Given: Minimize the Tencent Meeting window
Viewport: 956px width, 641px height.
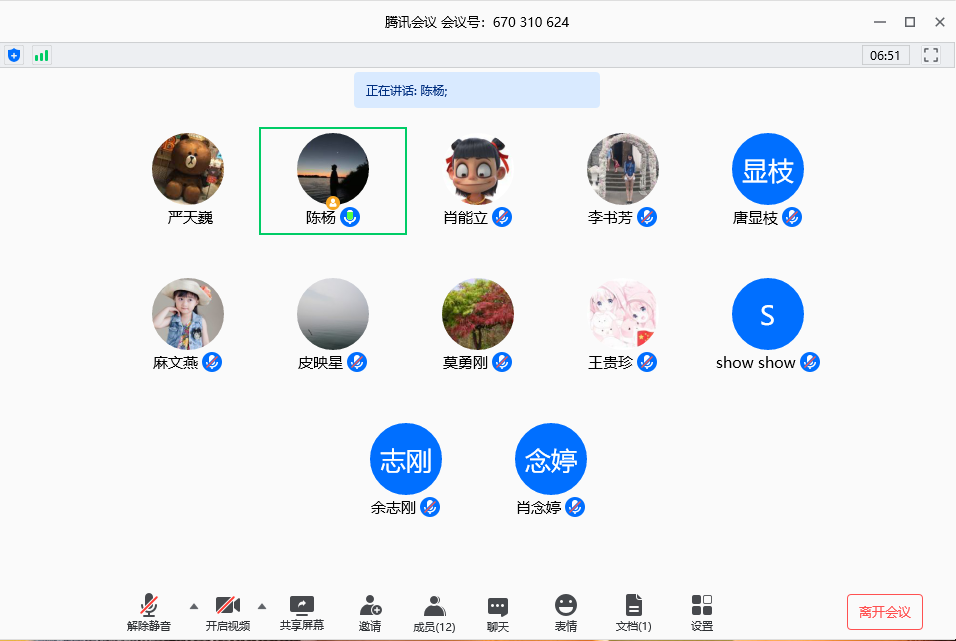Looking at the screenshot, I should tap(880, 22).
